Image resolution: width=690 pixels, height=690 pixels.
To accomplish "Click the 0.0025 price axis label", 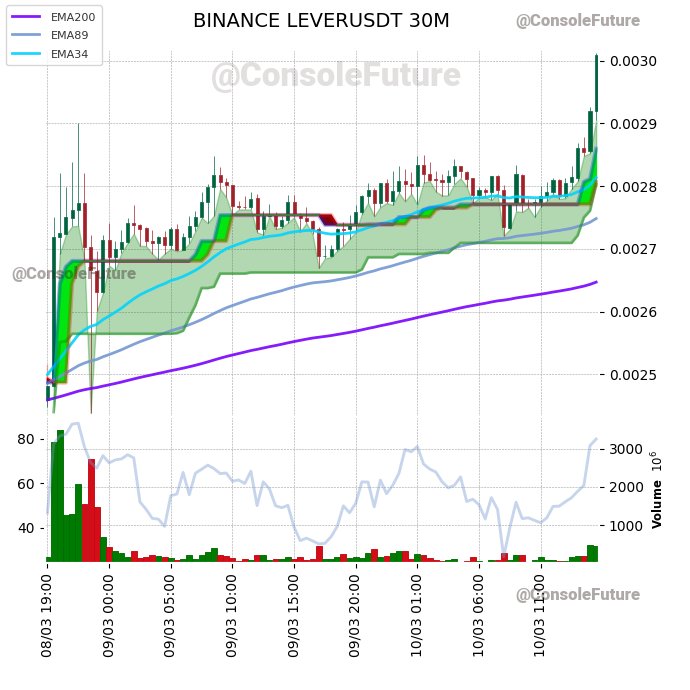I will [x=633, y=375].
